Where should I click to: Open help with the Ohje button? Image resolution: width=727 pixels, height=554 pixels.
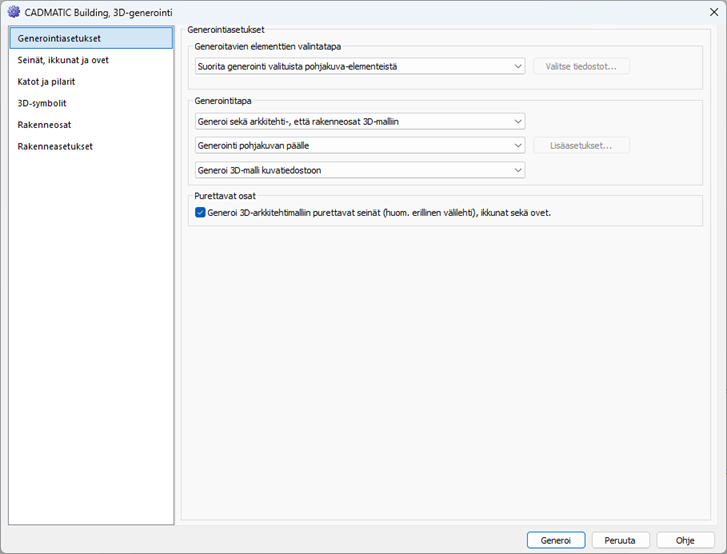pyautogui.click(x=685, y=540)
